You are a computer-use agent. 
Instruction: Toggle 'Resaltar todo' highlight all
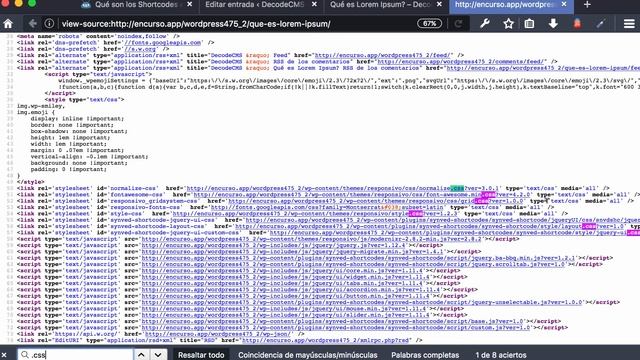[201, 355]
